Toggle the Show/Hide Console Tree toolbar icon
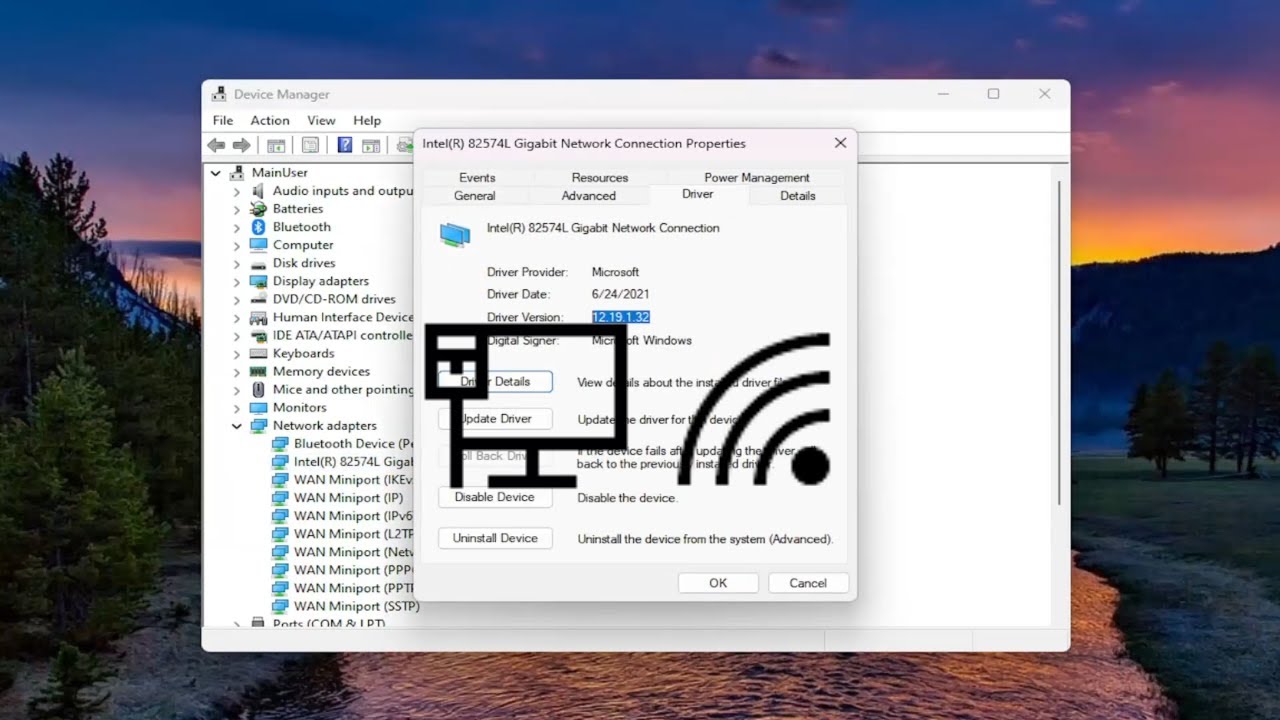 pos(276,145)
